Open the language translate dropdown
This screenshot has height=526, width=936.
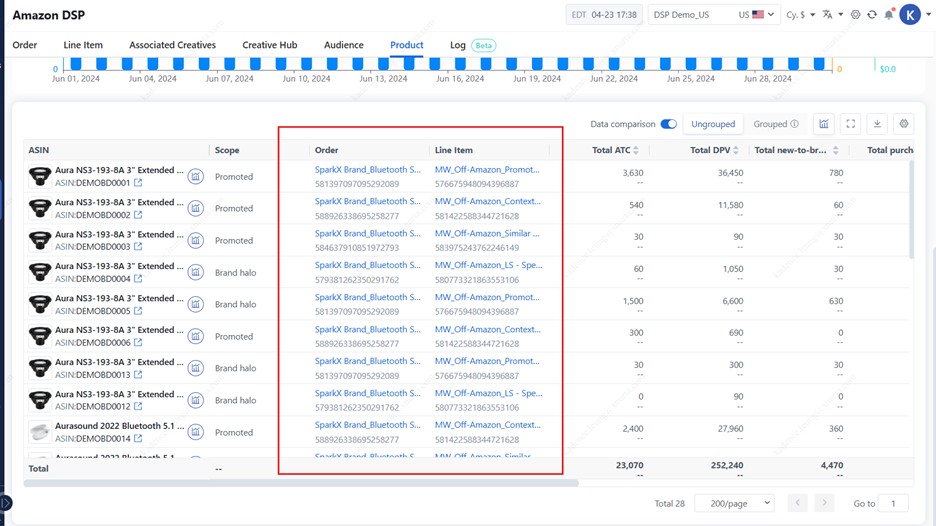[832, 15]
